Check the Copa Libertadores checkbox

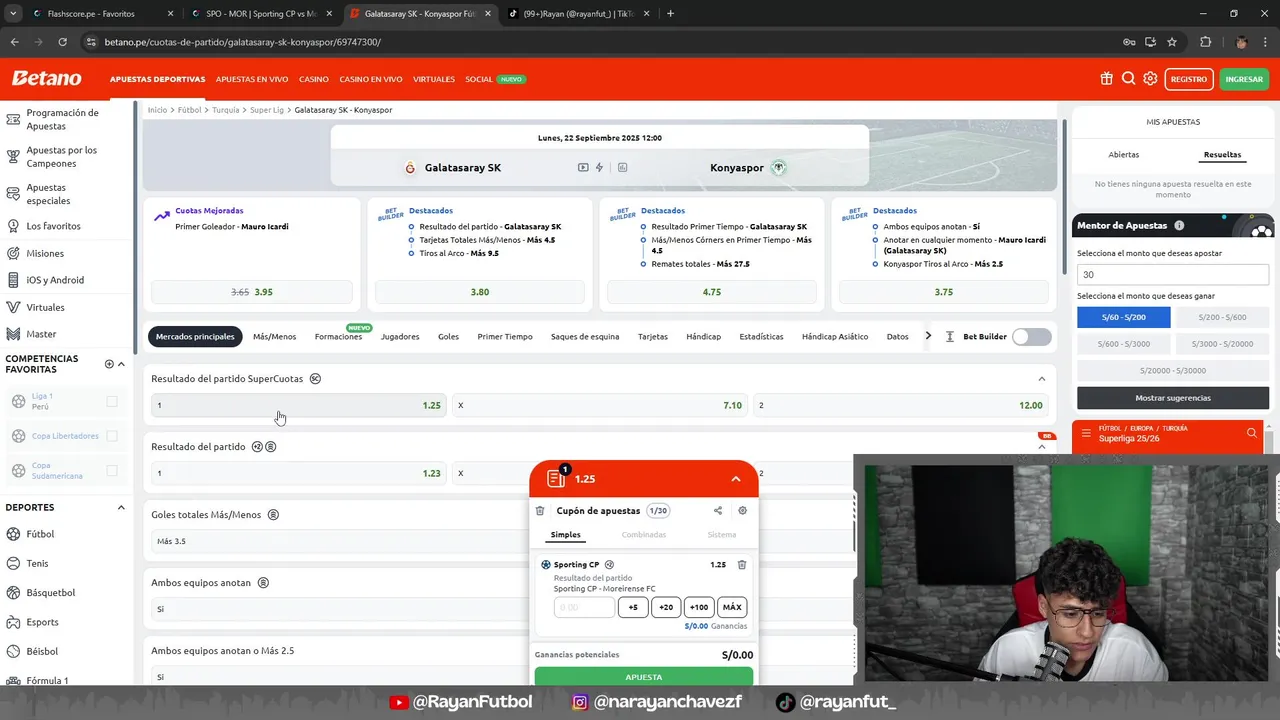pos(112,436)
